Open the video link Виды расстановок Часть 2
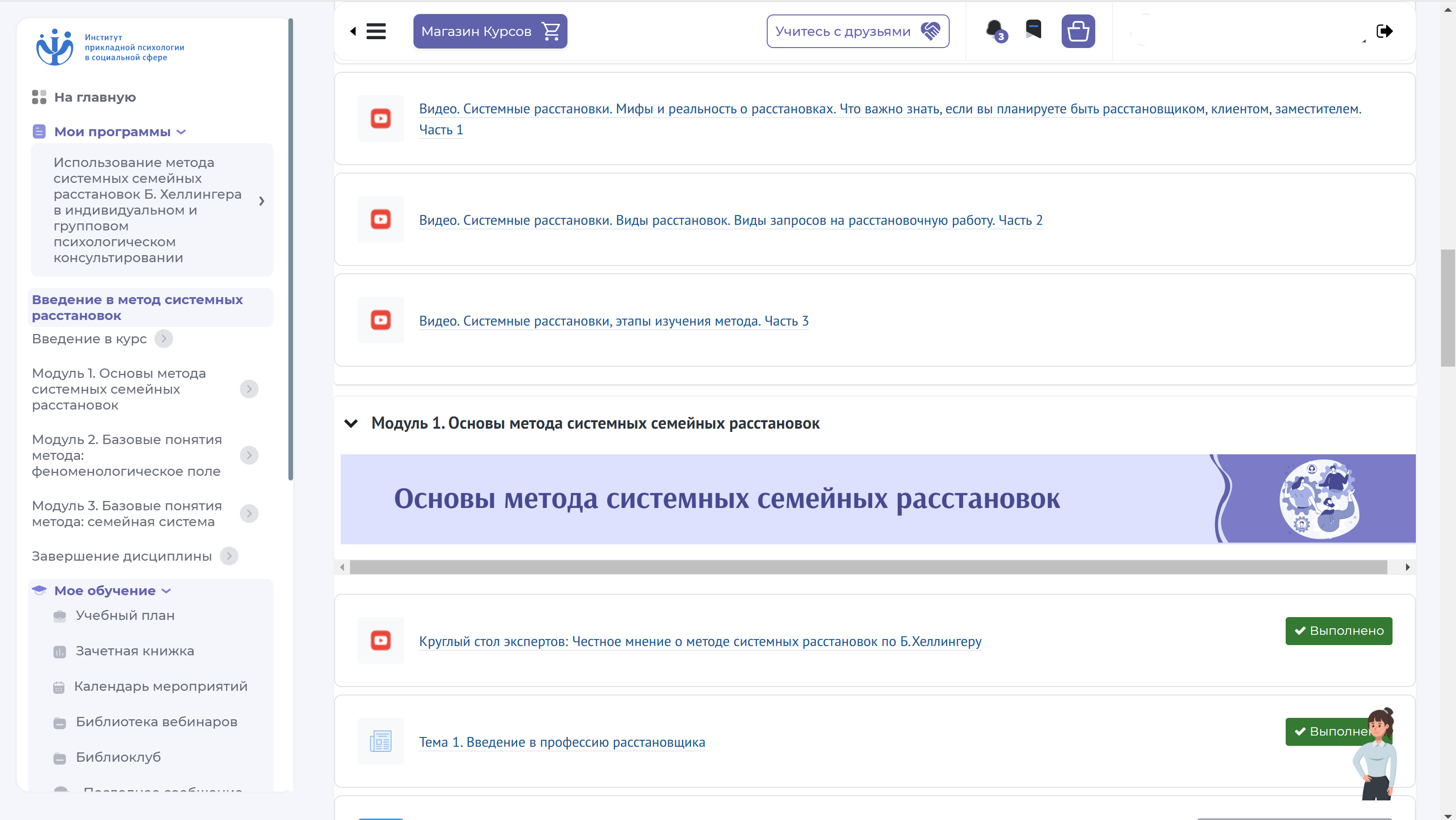Screen dimensions: 1456x820 coord(730,221)
